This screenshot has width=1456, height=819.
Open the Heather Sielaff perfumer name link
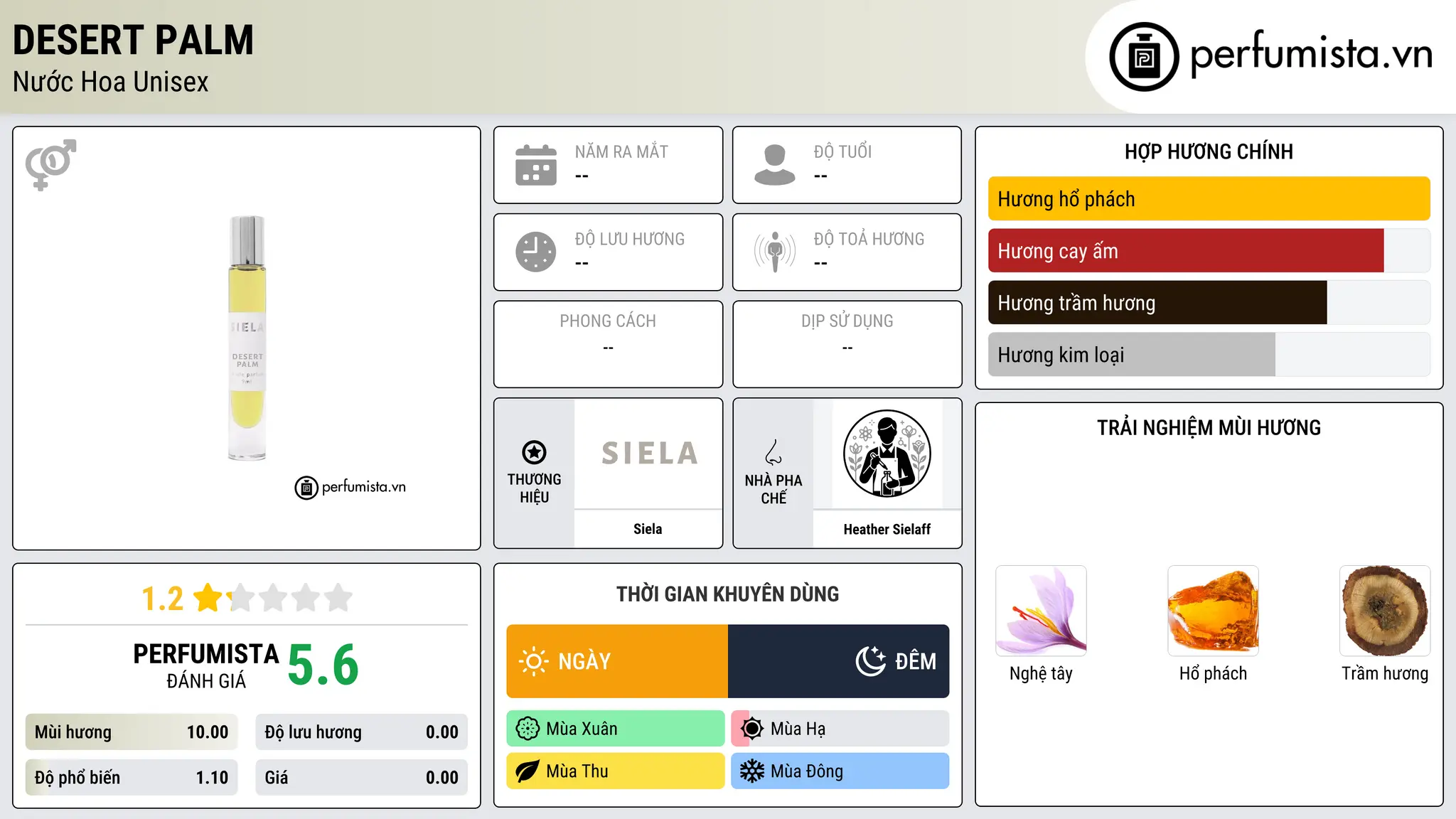point(887,529)
